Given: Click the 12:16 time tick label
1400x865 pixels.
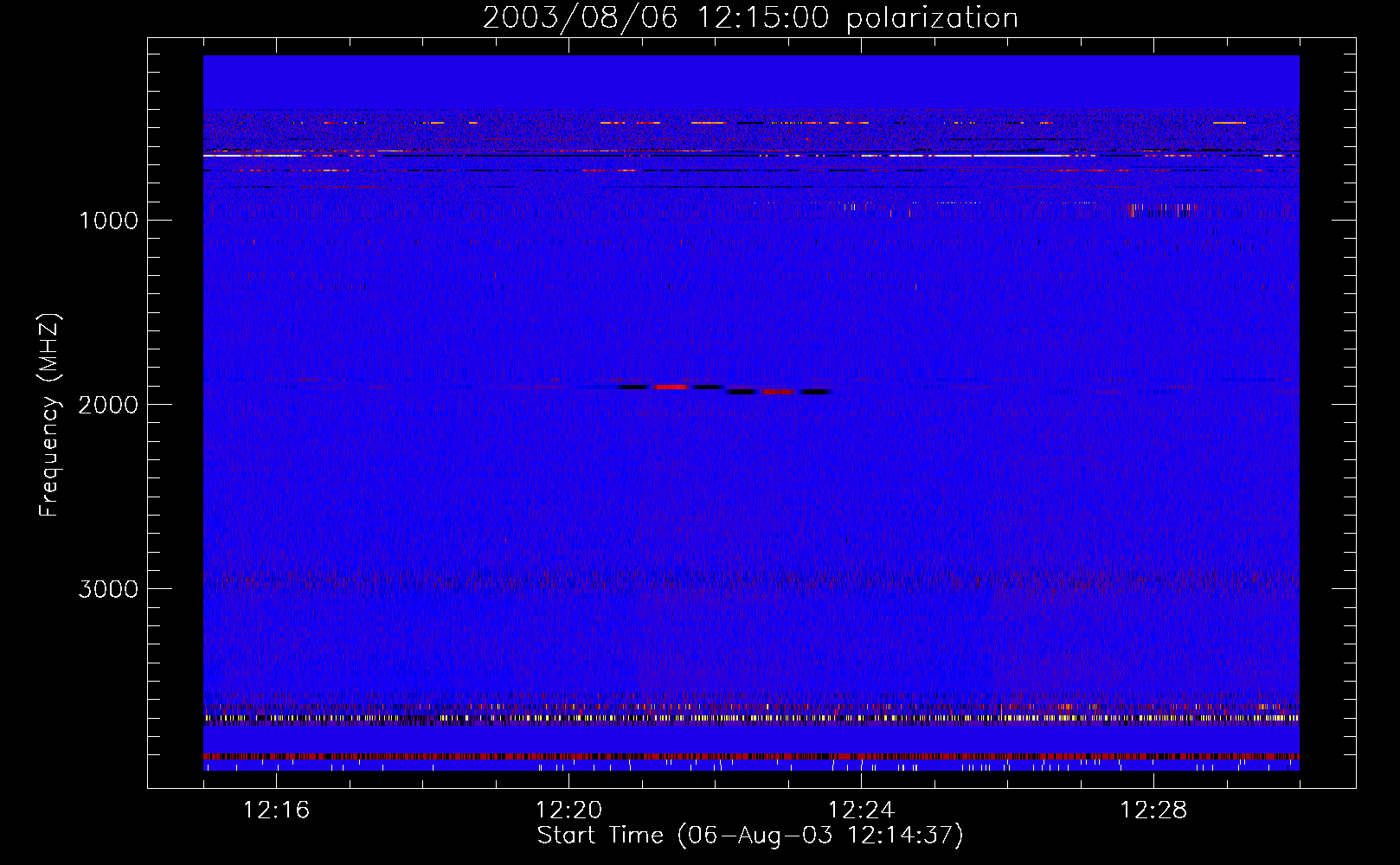Looking at the screenshot, I should point(276,810).
